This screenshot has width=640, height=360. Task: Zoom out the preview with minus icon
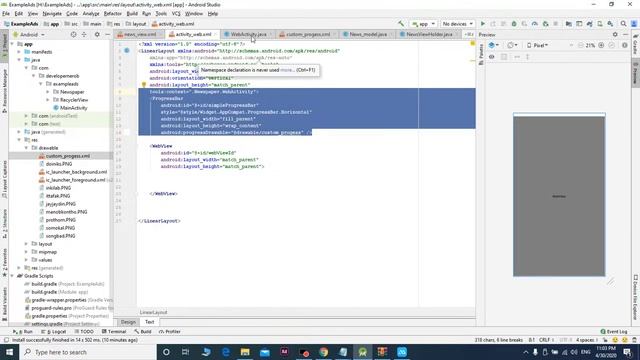(581, 45)
